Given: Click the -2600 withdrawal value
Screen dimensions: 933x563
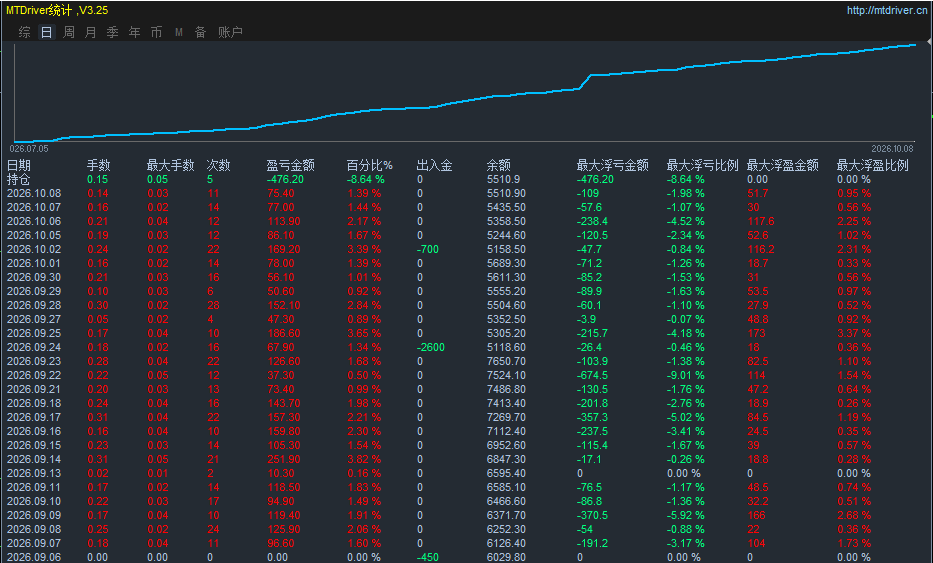Looking at the screenshot, I should [430, 347].
